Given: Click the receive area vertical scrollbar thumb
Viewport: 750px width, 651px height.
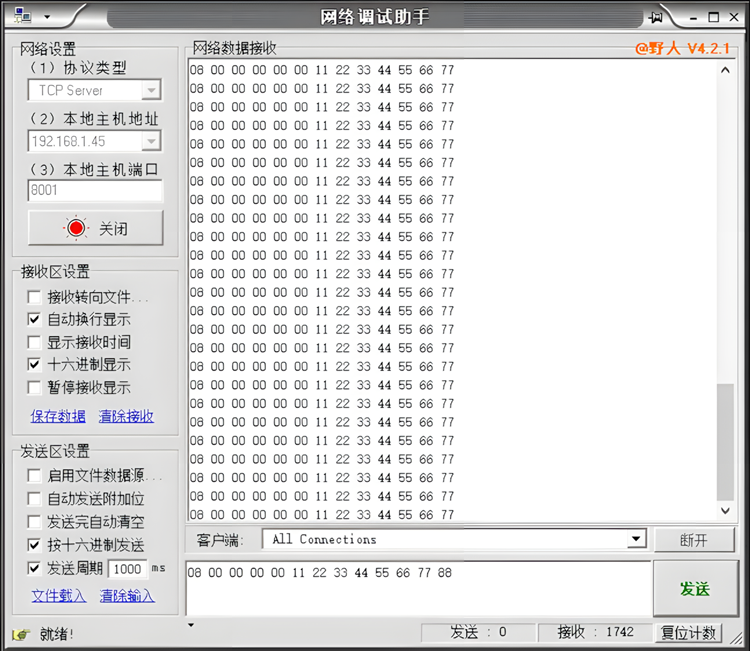Looking at the screenshot, I should pyautogui.click(x=726, y=442).
